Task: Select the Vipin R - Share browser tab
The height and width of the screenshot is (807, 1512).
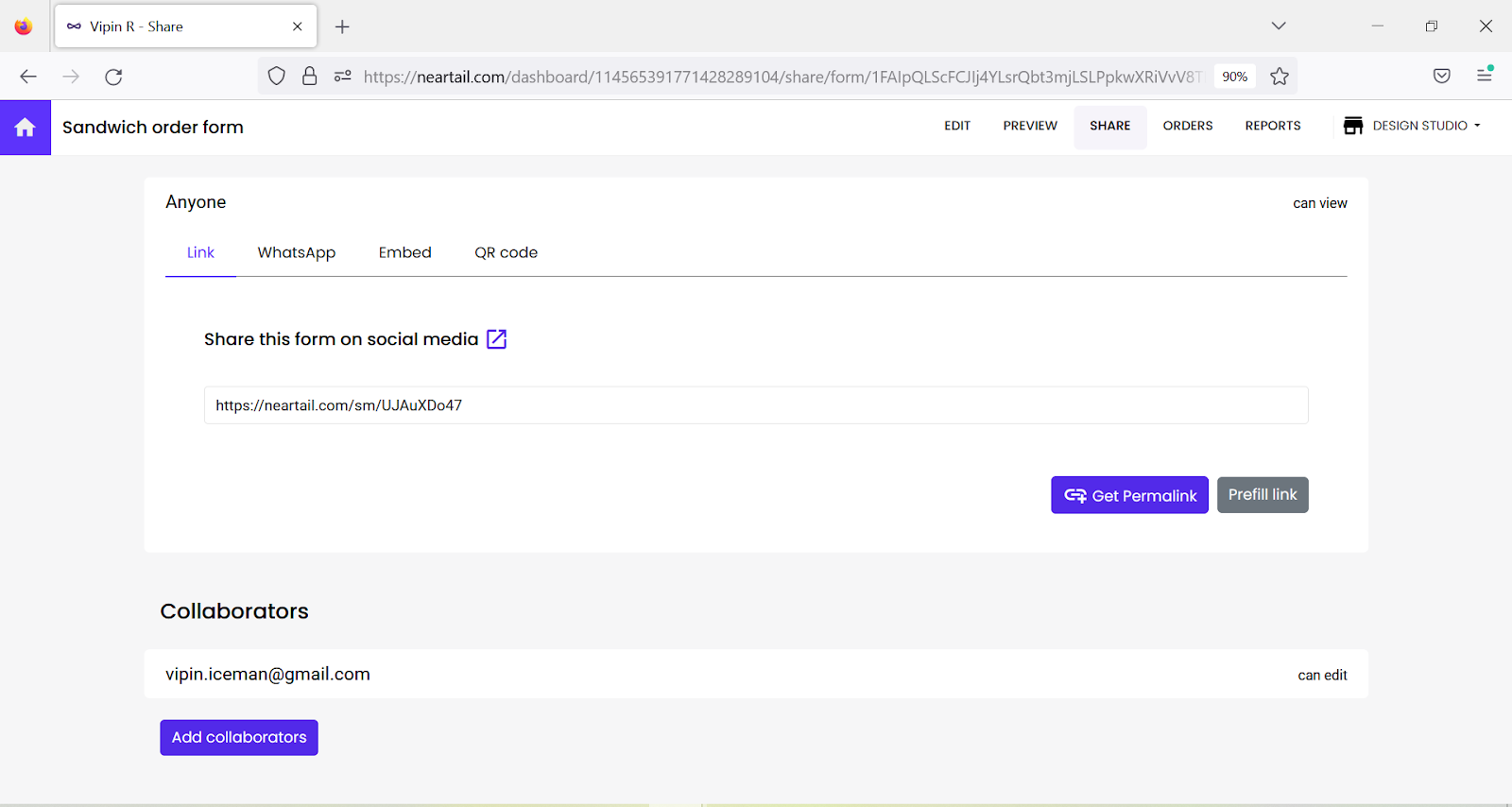Action: (186, 26)
